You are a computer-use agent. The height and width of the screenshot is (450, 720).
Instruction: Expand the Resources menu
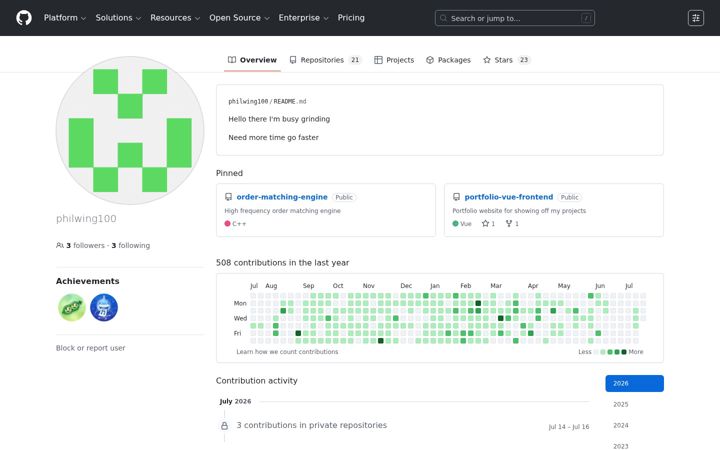(175, 18)
